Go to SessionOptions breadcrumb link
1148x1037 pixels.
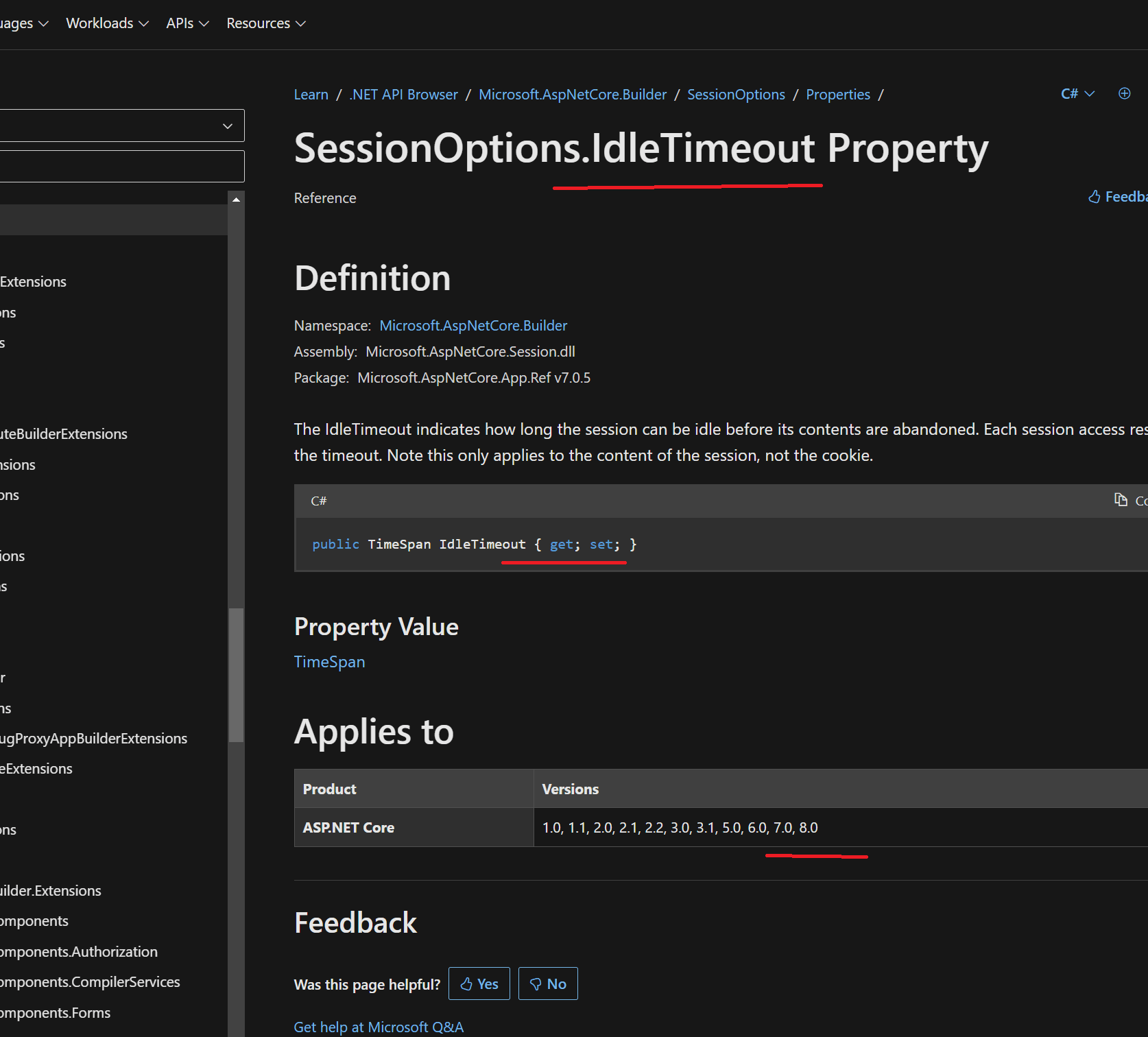[736, 95]
